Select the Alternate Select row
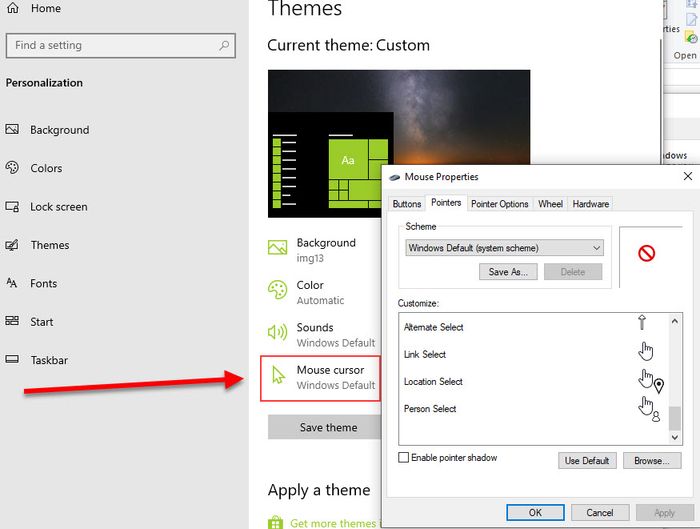Image resolution: width=700 pixels, height=529 pixels. point(534,327)
